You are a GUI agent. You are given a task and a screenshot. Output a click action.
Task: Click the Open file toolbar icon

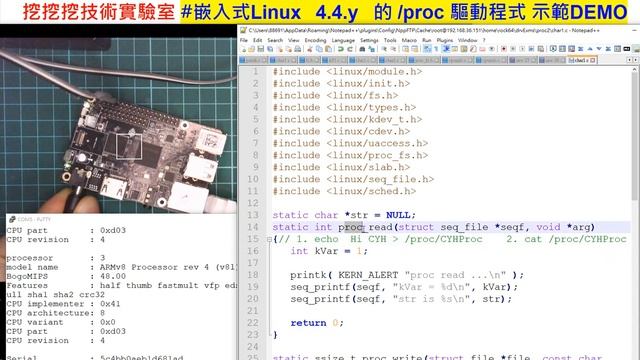click(x=251, y=49)
